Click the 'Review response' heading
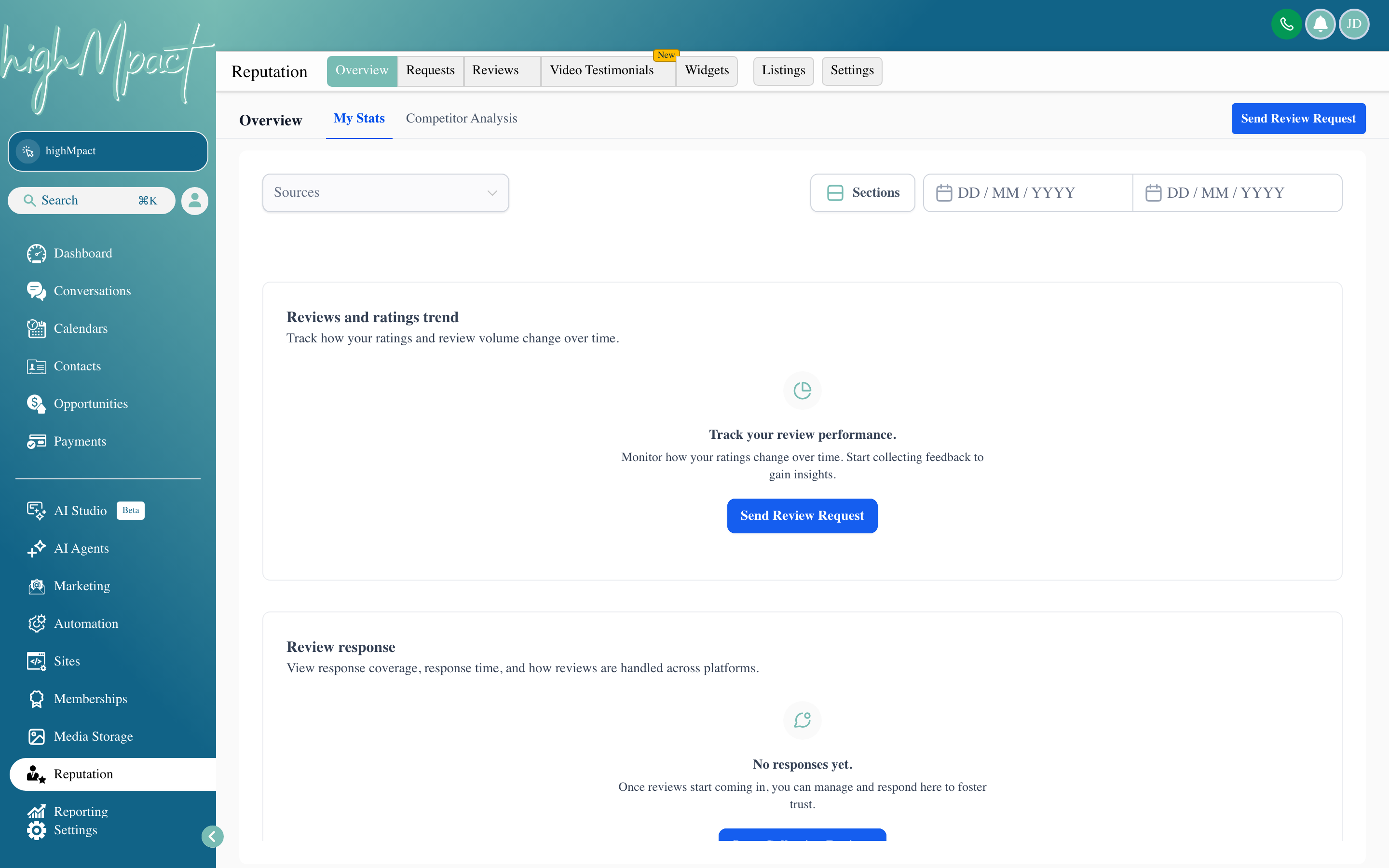Screen dimensions: 1389x868 click(340, 647)
